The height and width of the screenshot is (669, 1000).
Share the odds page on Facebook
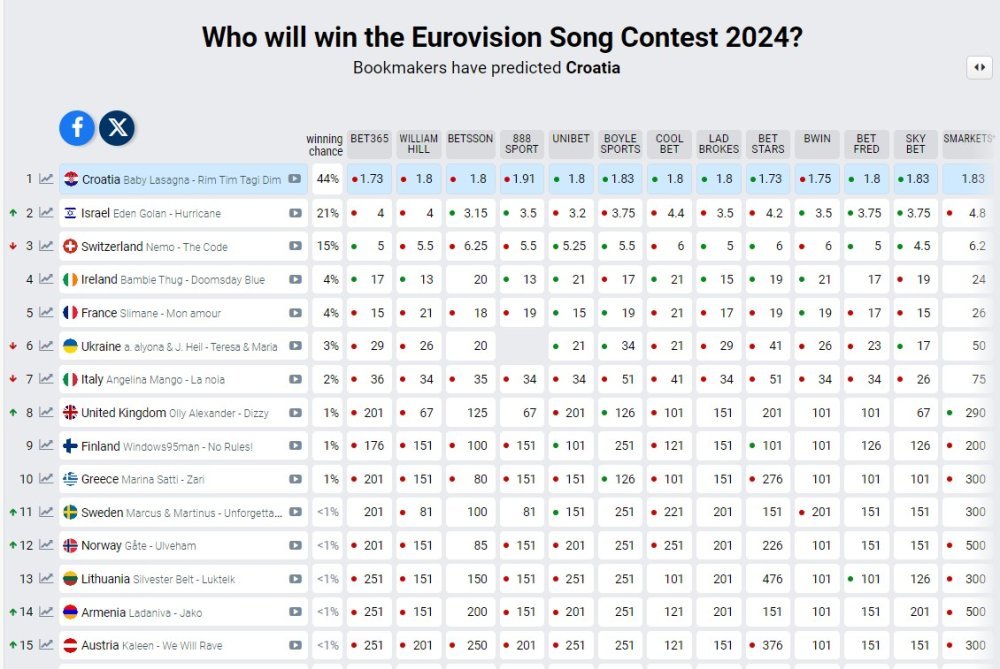point(77,127)
